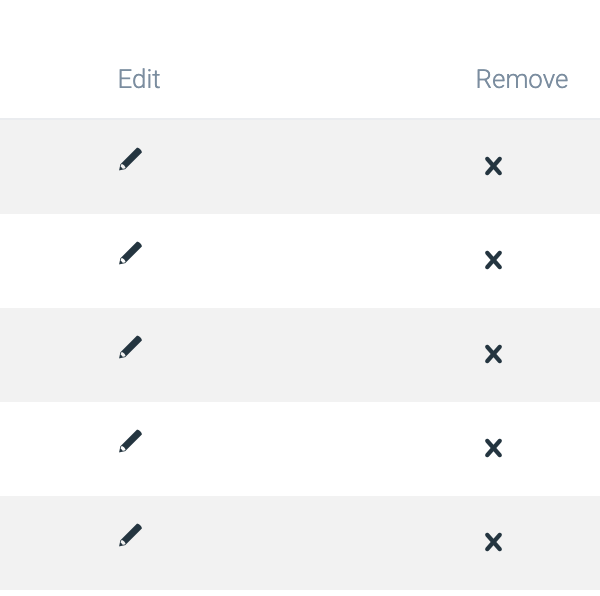Click the pencil icon in the first row
The height and width of the screenshot is (596, 600).
pos(130,160)
